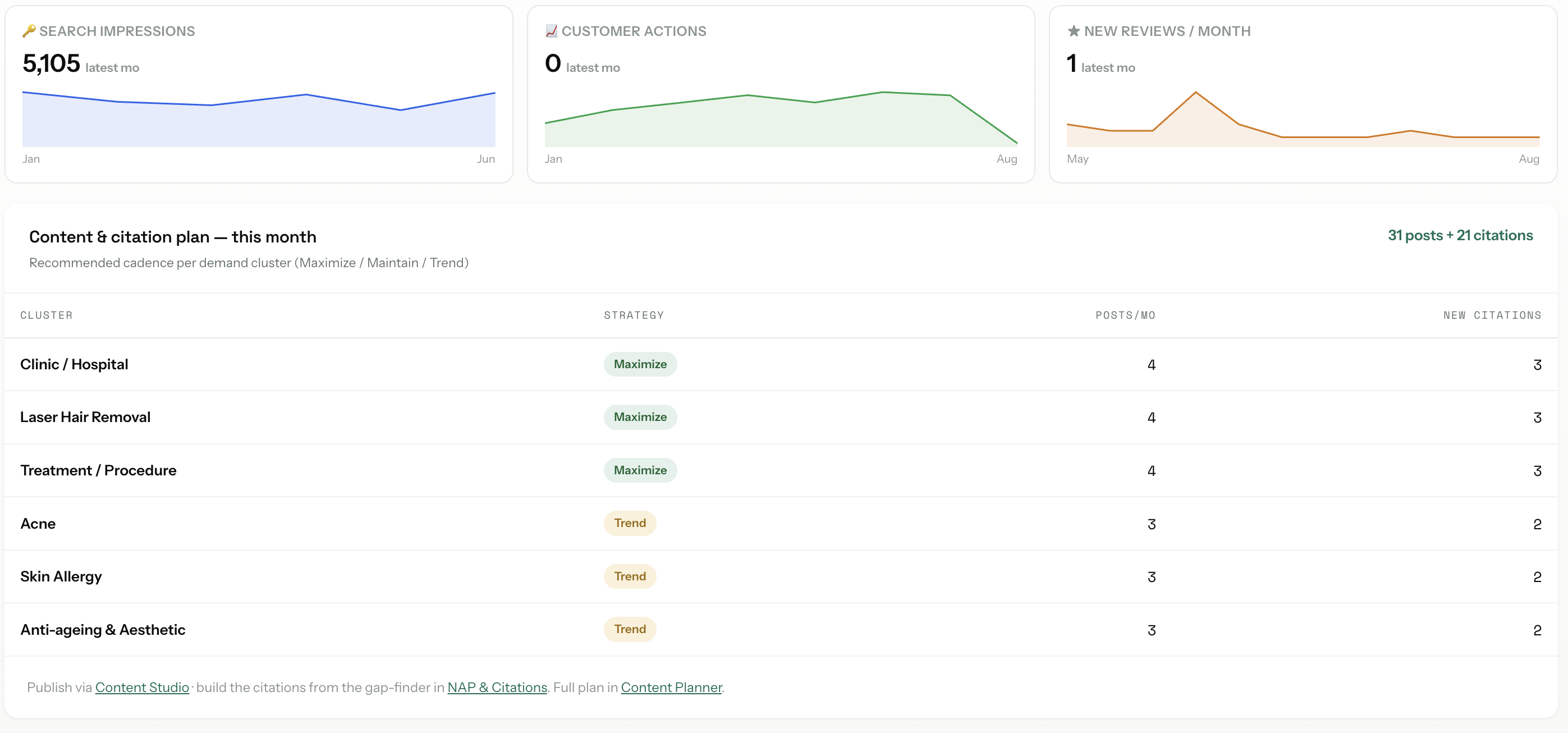Viewport: 1568px width, 733px height.
Task: Click the STRATEGY column header
Action: [634, 315]
